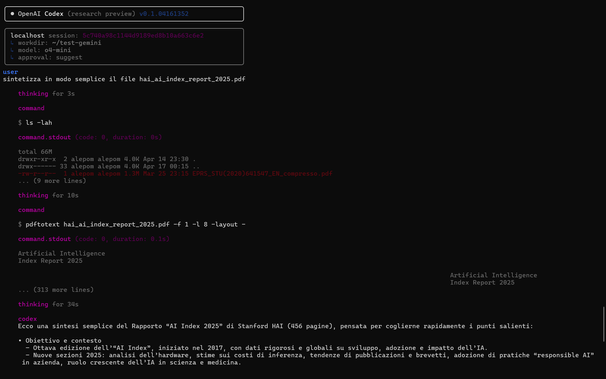Click the pdftotext command line

tap(132, 224)
